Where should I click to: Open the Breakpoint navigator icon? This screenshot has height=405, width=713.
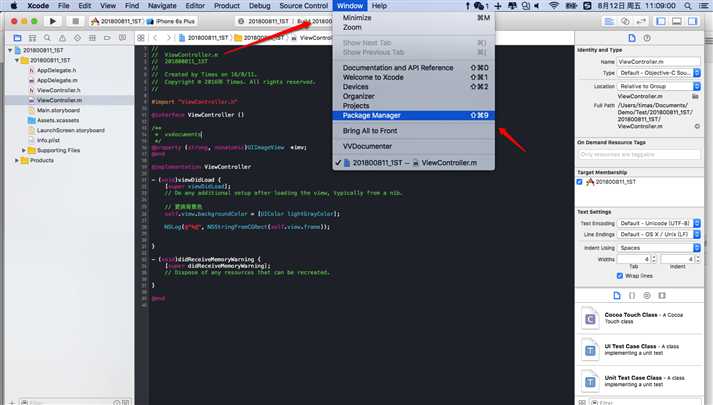pos(107,38)
